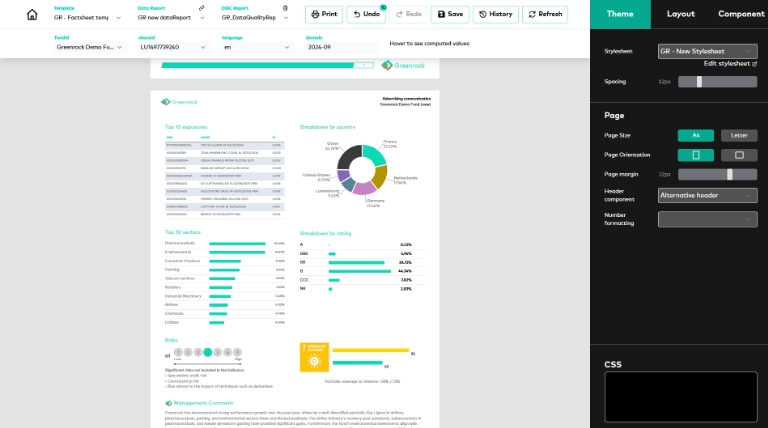Open the History panel
This screenshot has width=768, height=428.
pos(496,15)
